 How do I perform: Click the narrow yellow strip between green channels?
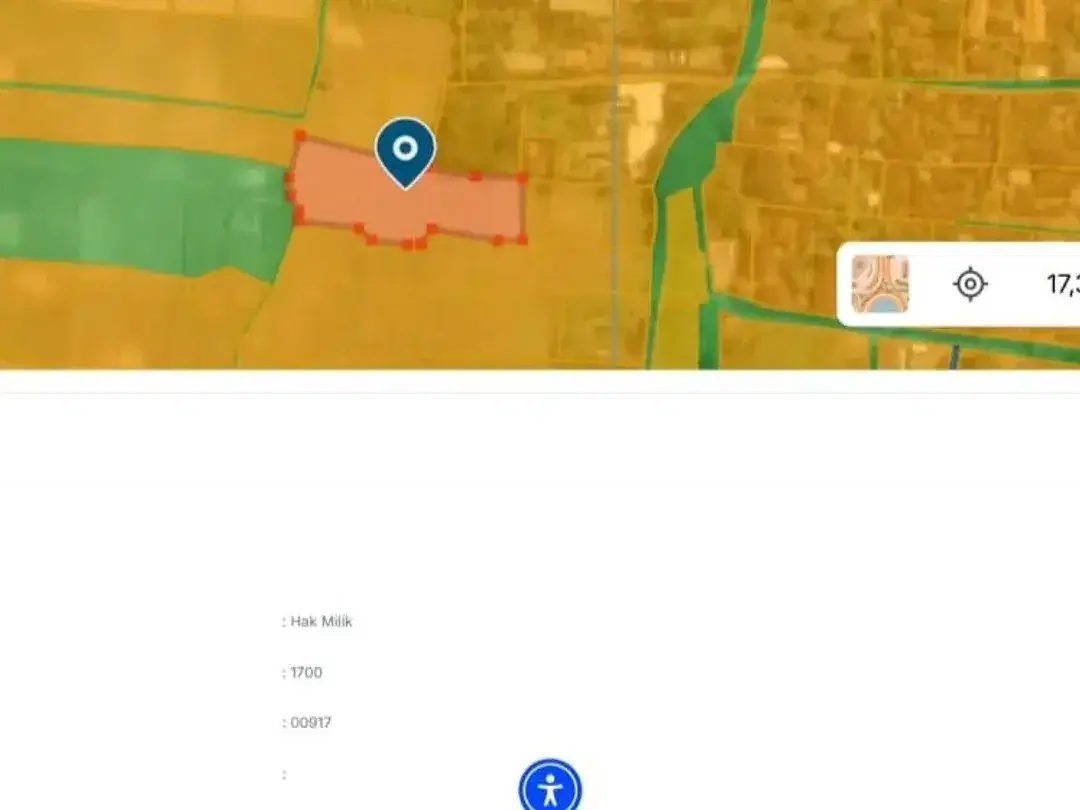pyautogui.click(x=676, y=276)
